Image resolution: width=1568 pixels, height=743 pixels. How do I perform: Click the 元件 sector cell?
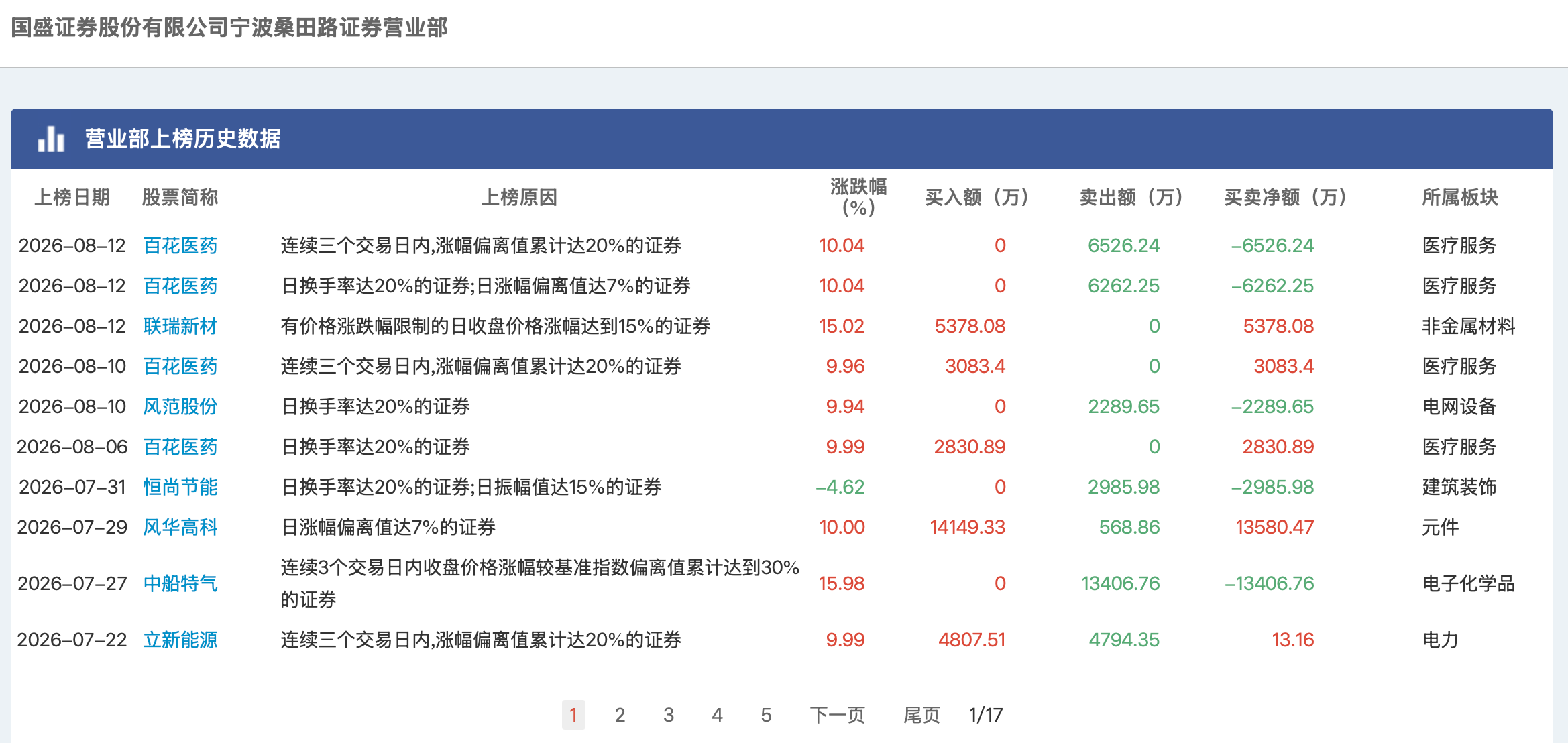(x=1441, y=527)
